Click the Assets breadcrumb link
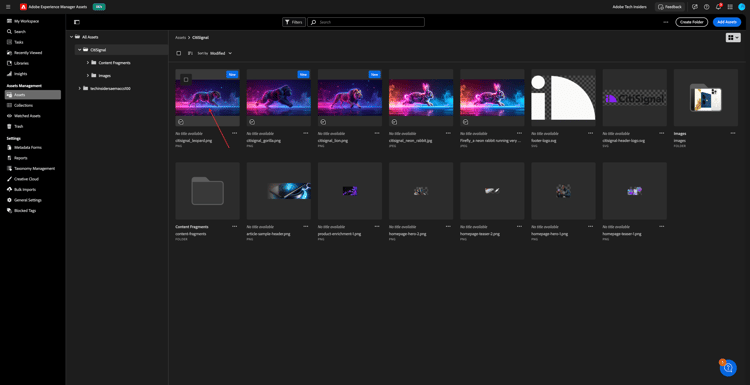Image resolution: width=750 pixels, height=385 pixels. pos(180,37)
